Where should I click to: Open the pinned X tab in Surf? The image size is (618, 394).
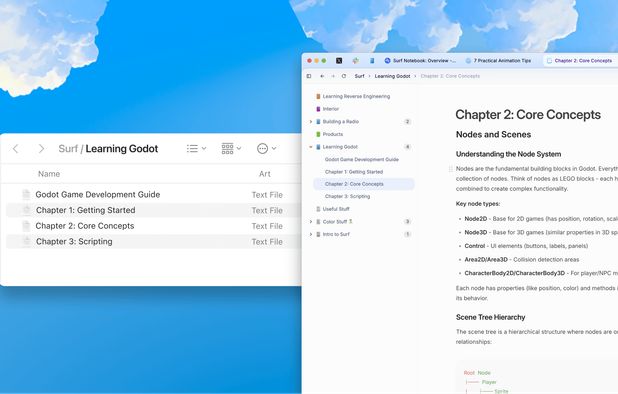pos(339,61)
